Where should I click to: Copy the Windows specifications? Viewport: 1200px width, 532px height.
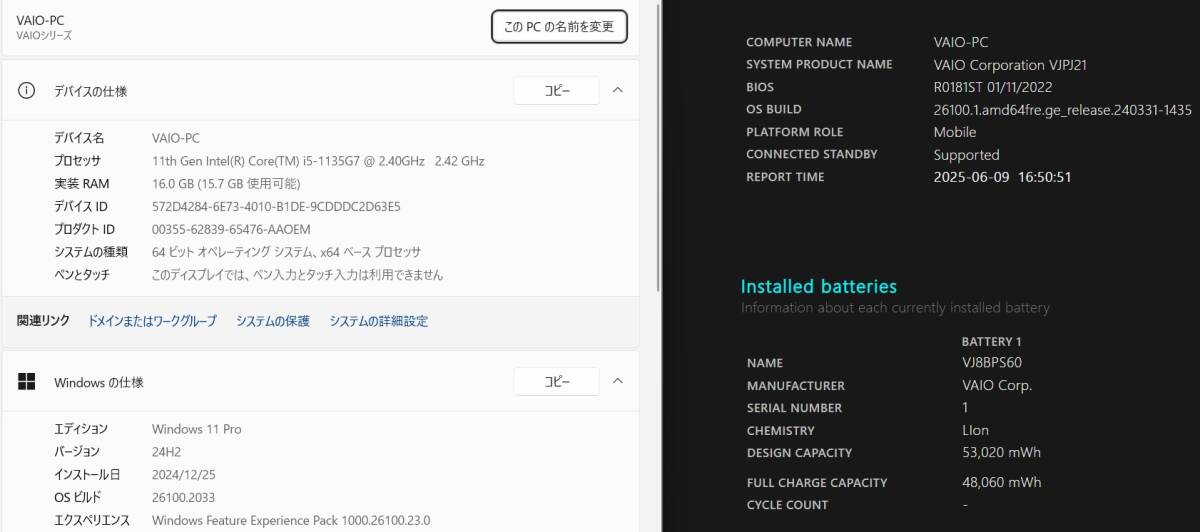pos(557,381)
